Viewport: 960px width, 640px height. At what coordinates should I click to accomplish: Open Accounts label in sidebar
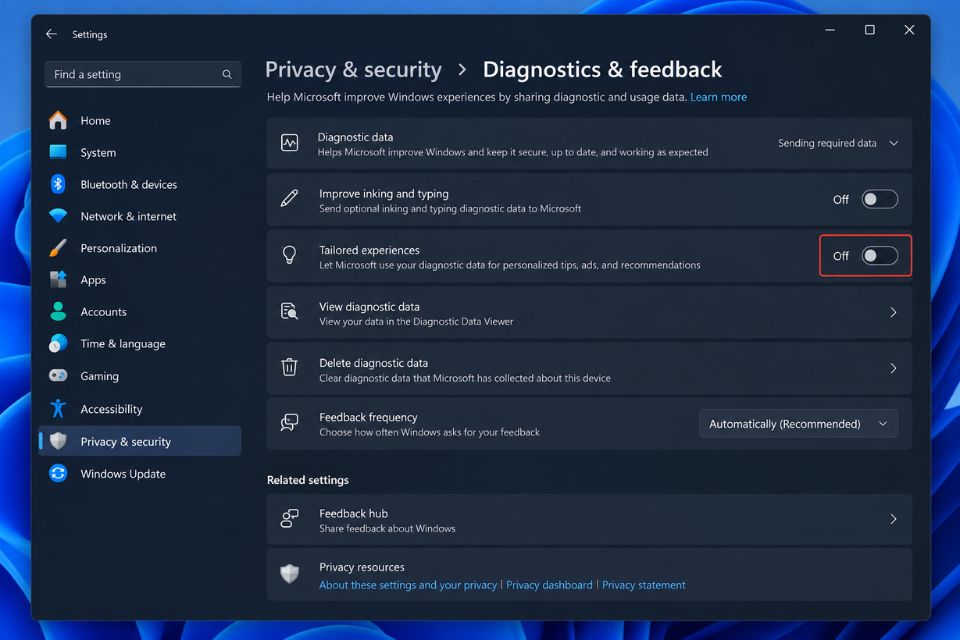103,312
